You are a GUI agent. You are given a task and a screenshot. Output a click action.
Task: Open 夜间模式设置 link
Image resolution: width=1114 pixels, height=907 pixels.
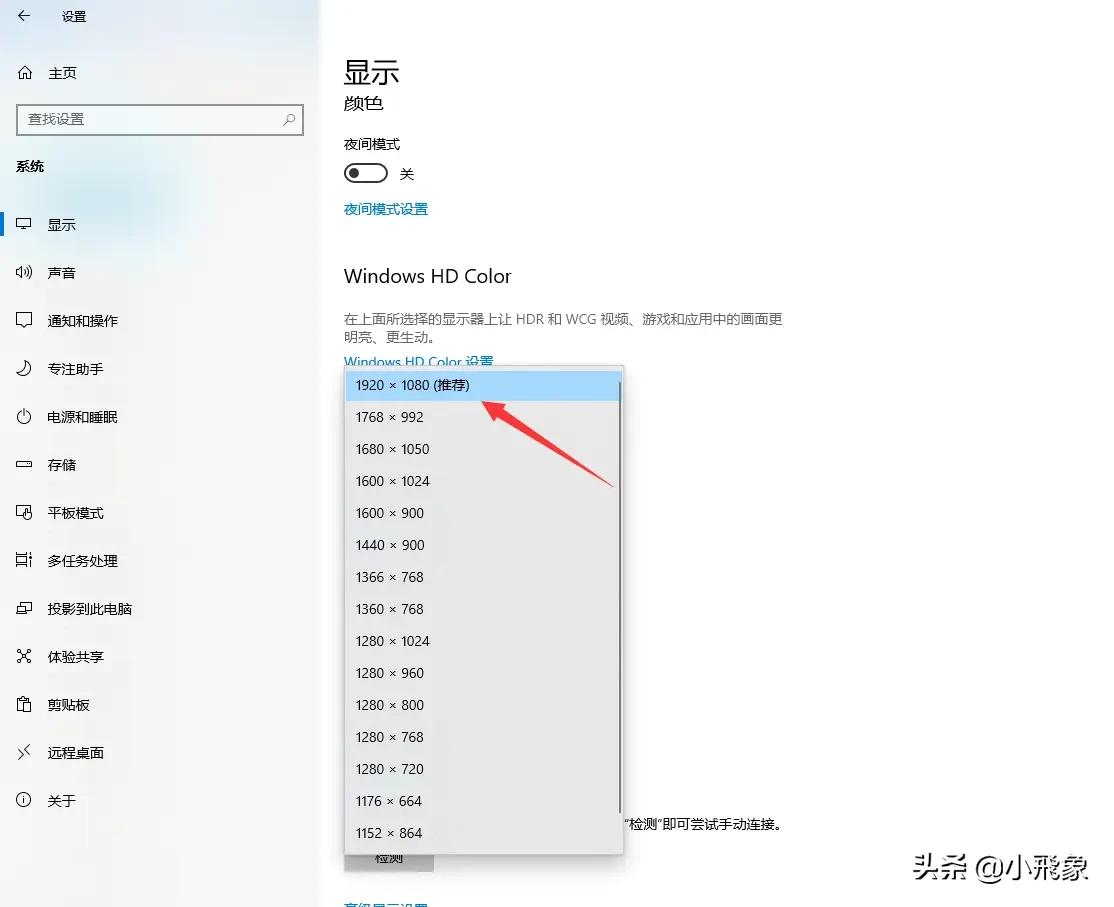click(x=385, y=209)
